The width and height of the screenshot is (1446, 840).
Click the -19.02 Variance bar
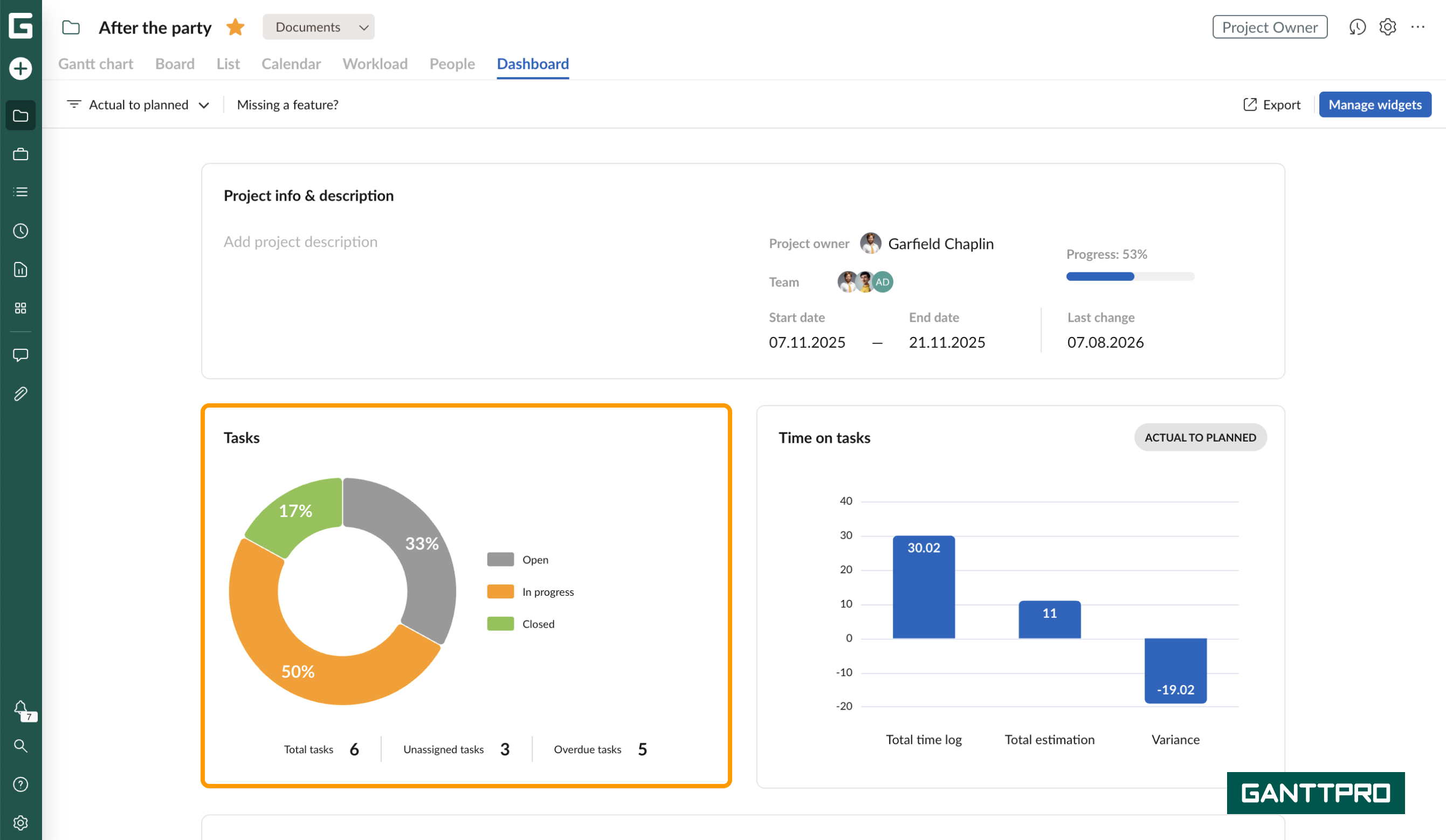1175,671
